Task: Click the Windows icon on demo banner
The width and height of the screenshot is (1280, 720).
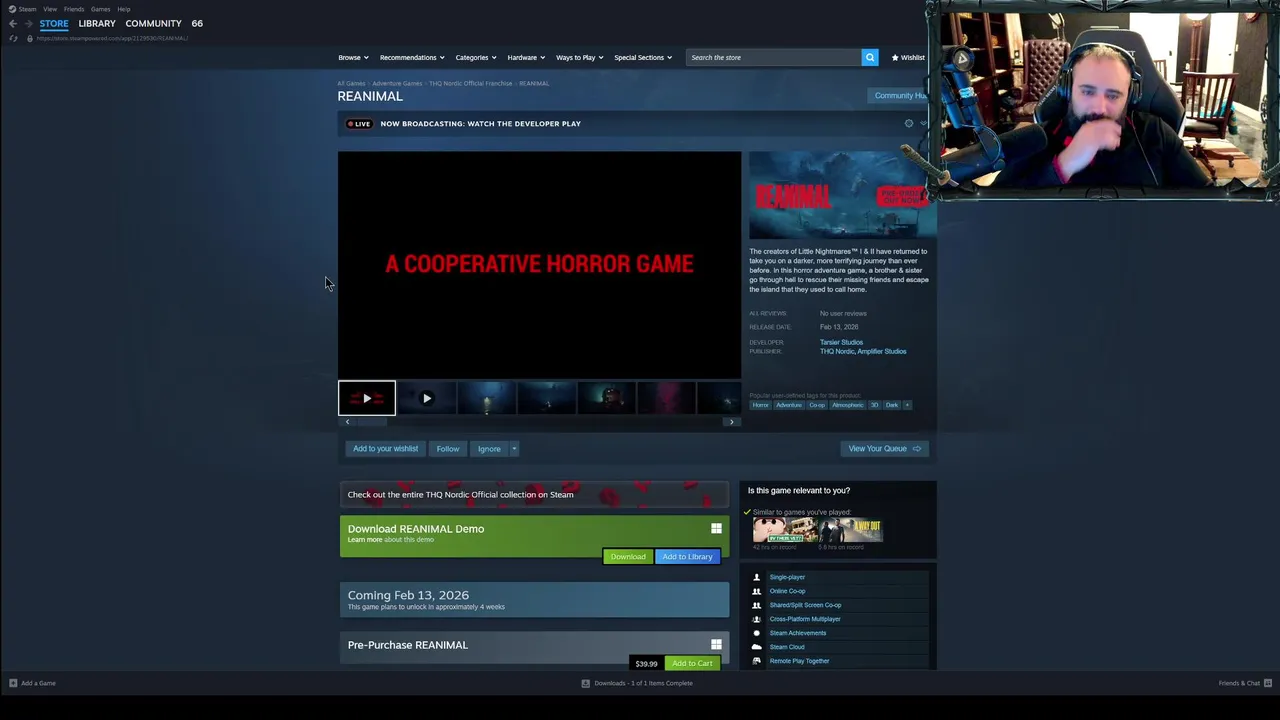Action: 716,529
